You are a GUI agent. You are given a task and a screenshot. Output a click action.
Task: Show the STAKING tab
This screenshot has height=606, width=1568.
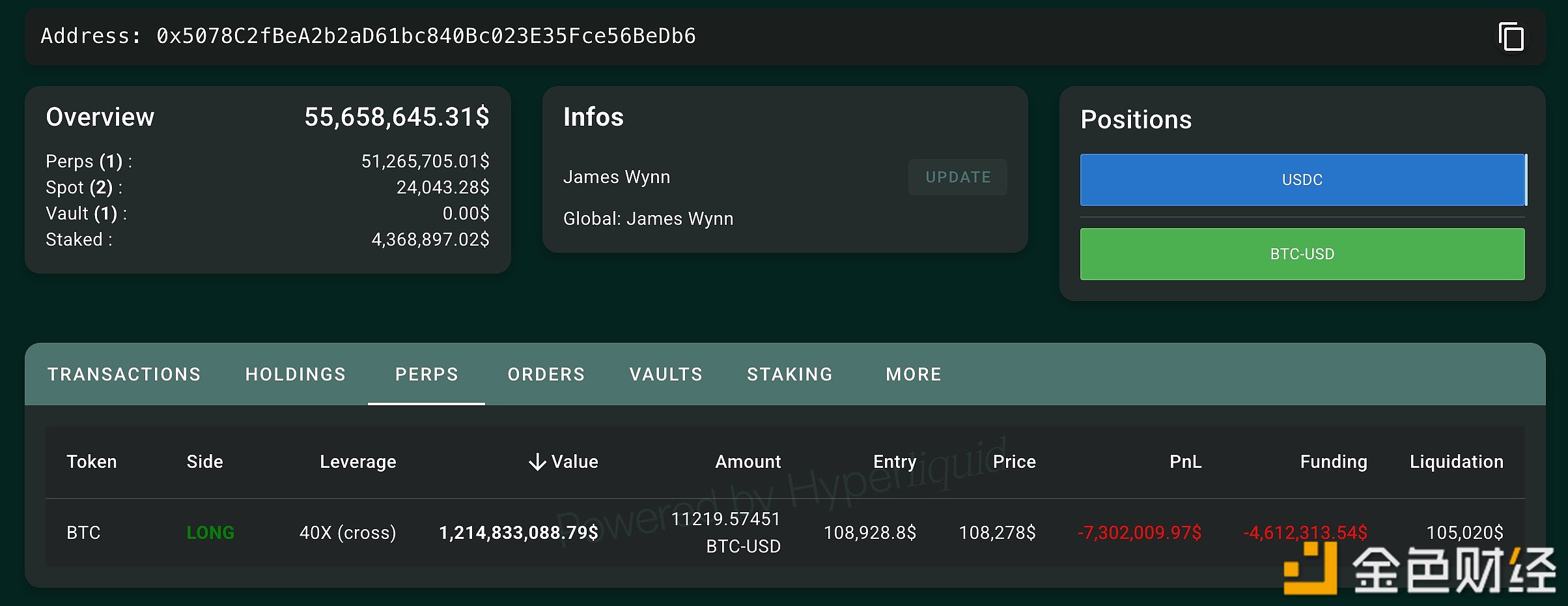789,374
